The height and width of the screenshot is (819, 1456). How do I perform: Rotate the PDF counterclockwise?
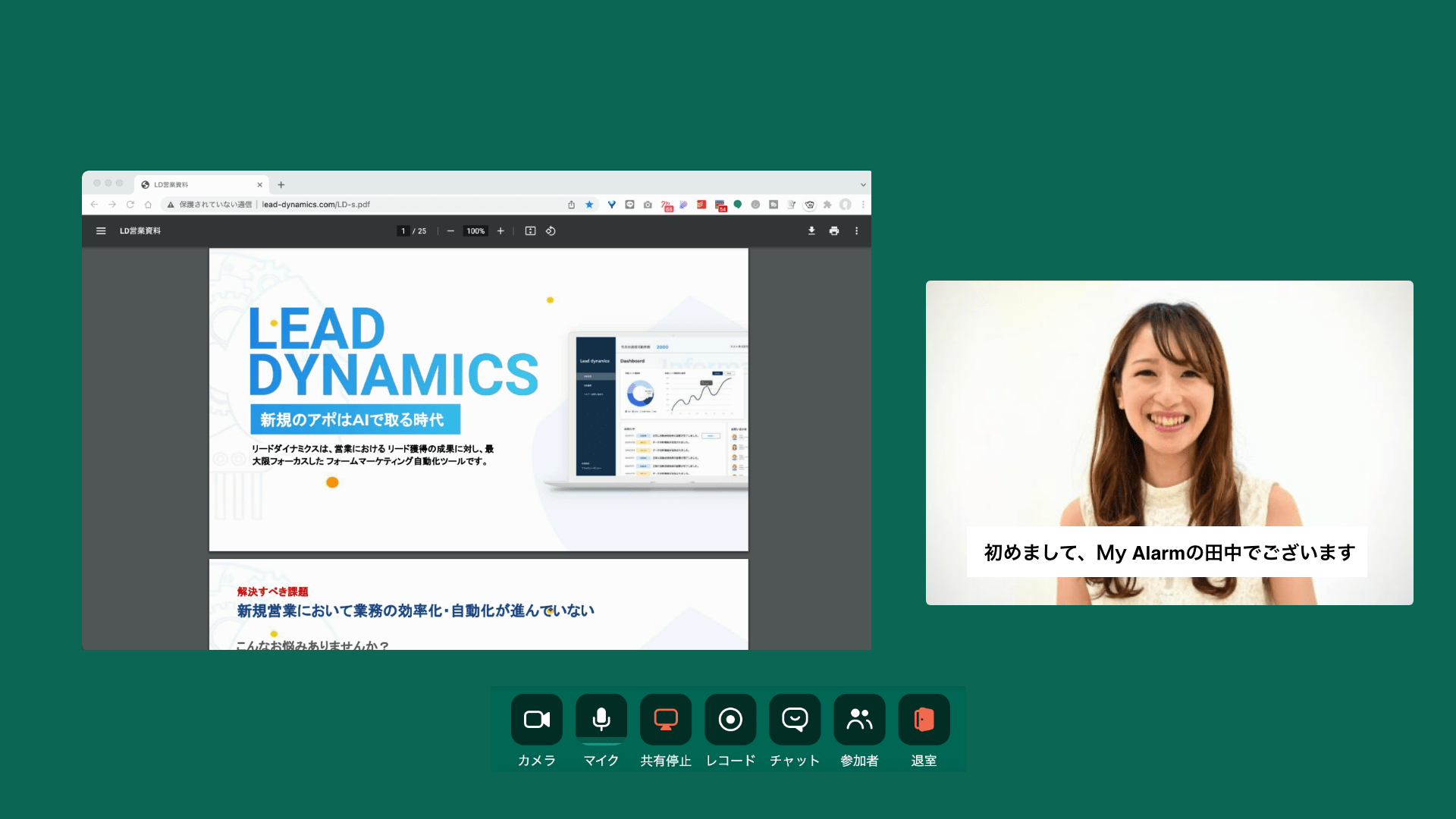pos(551,231)
